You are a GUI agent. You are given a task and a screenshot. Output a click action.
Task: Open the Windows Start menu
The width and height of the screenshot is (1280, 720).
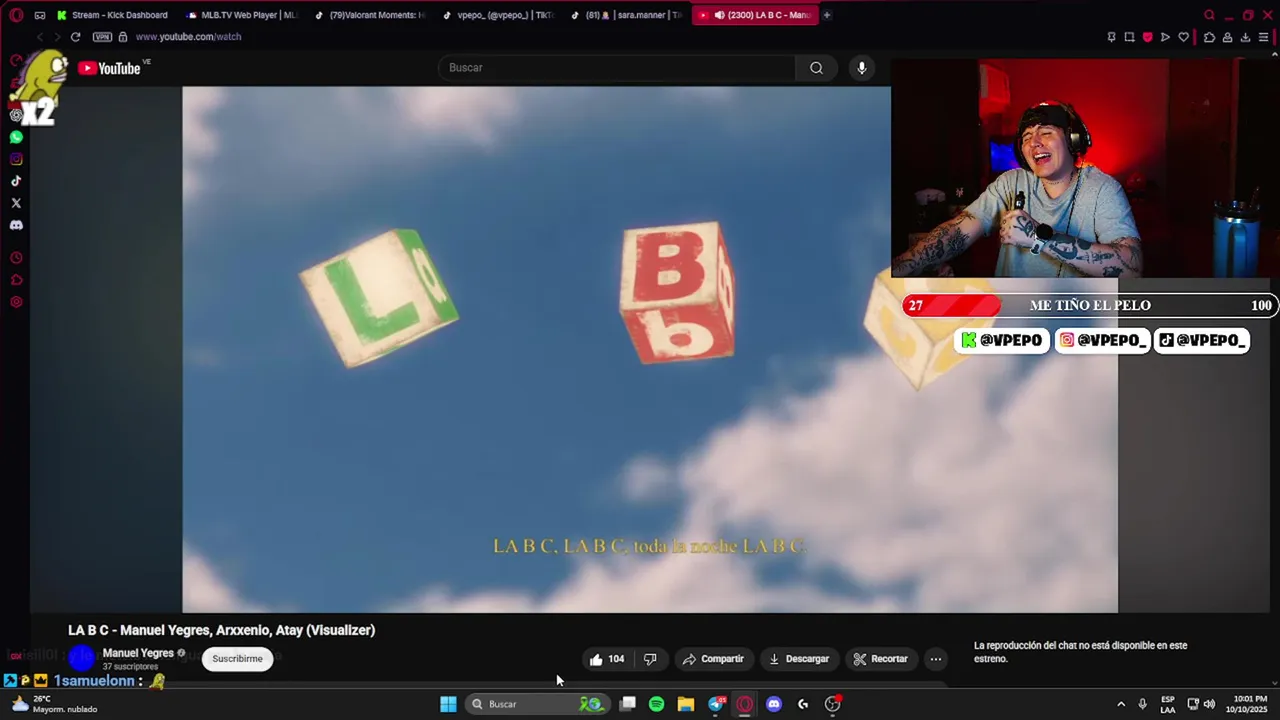pos(448,704)
